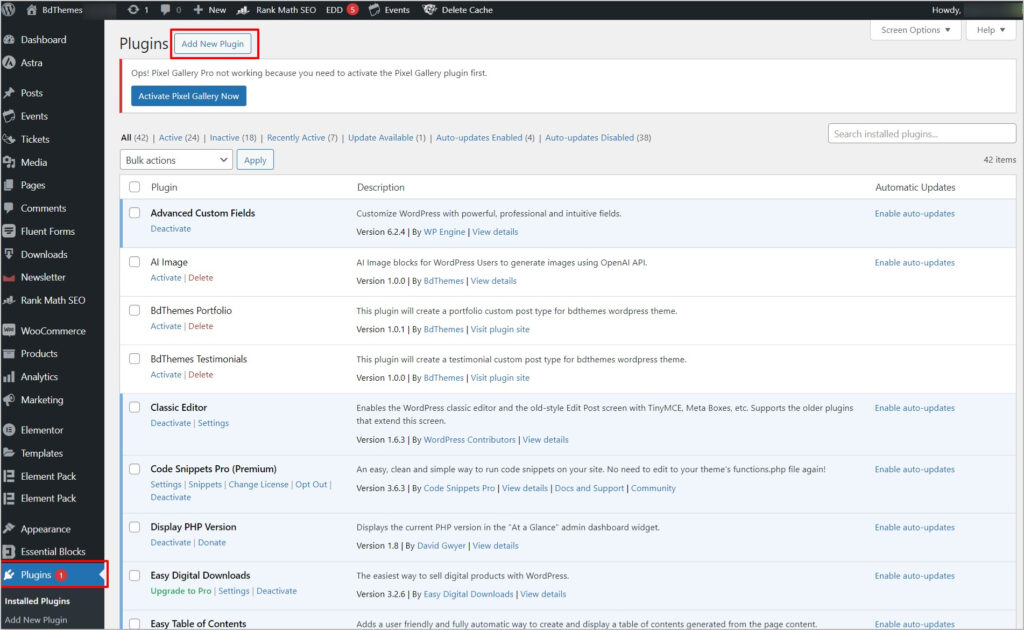The width and height of the screenshot is (1024, 630).
Task: Show Auto-updates Enabled (4) plugins
Action: tap(485, 138)
